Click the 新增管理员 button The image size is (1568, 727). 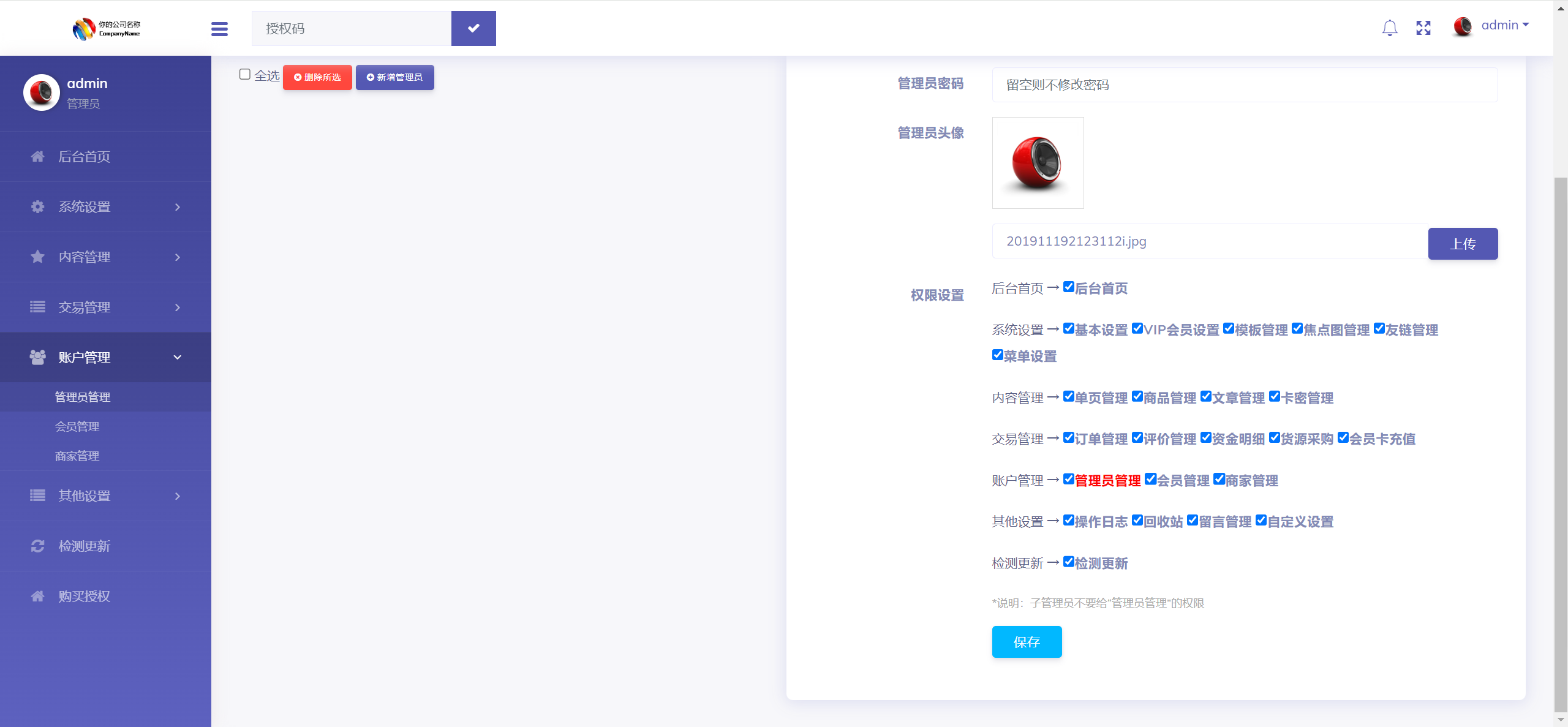tap(395, 77)
